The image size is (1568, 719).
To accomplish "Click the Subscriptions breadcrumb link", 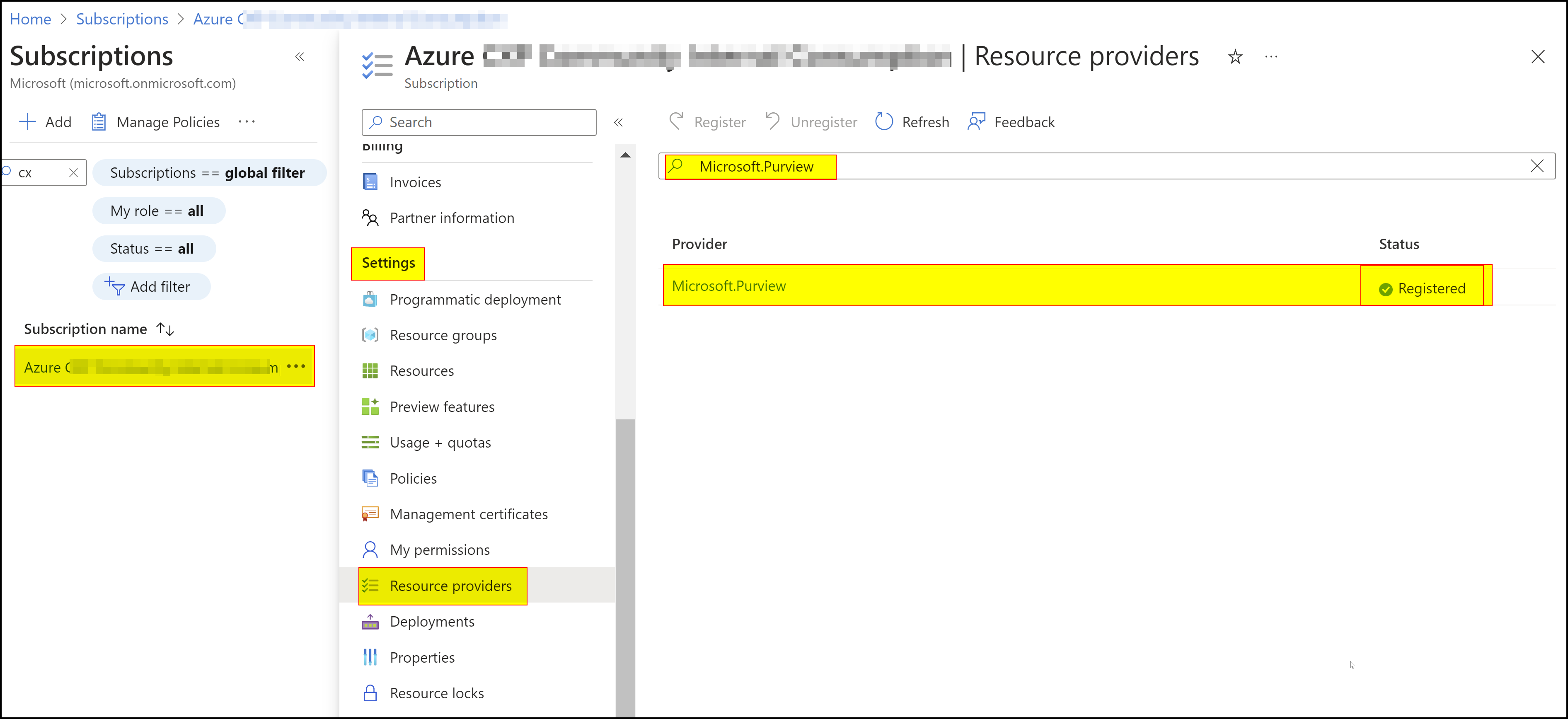I will tap(122, 19).
